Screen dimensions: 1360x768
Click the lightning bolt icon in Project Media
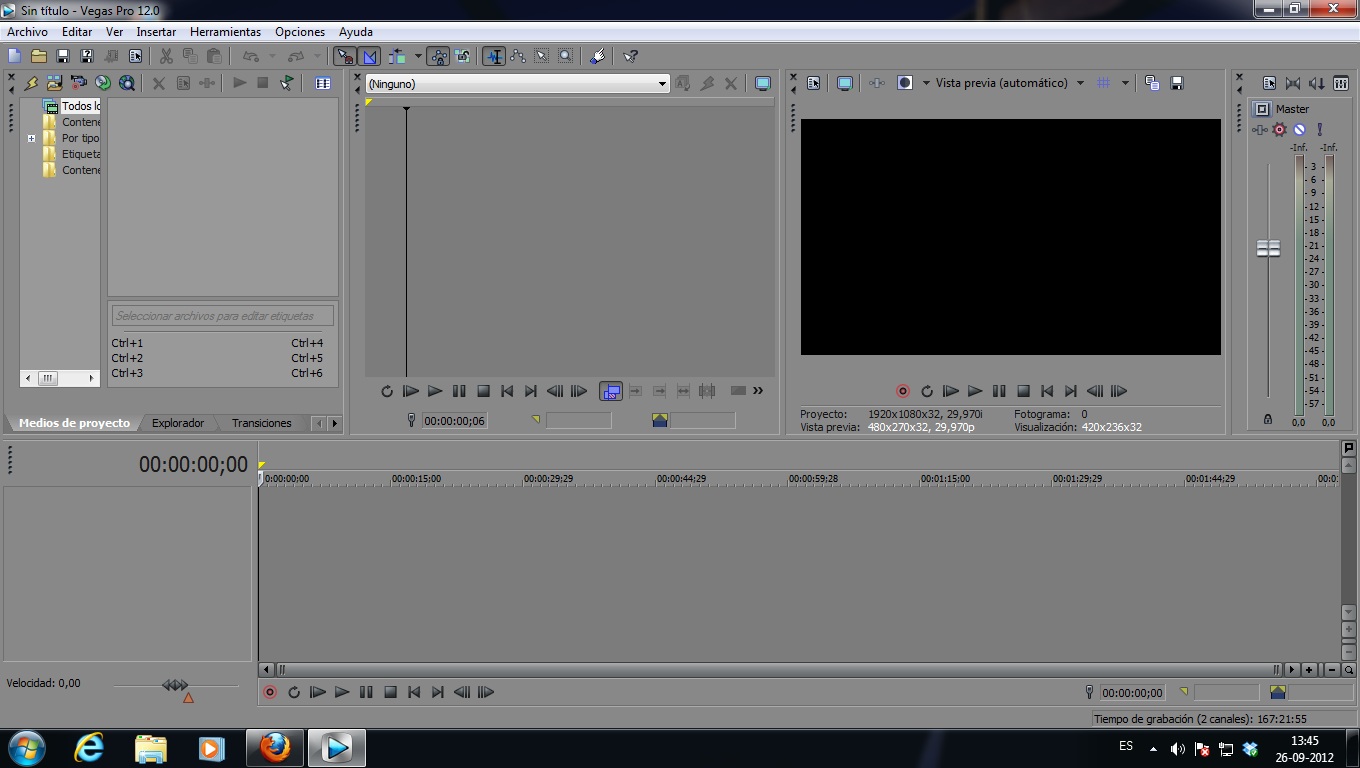31,83
